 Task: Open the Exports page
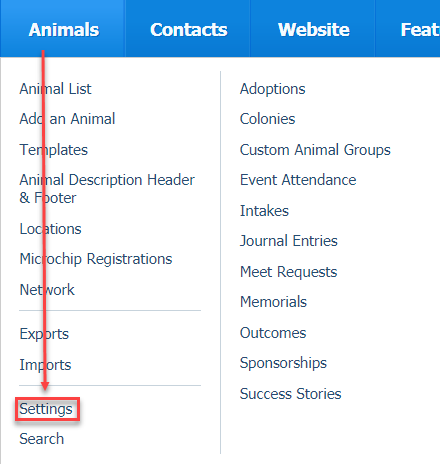44,334
